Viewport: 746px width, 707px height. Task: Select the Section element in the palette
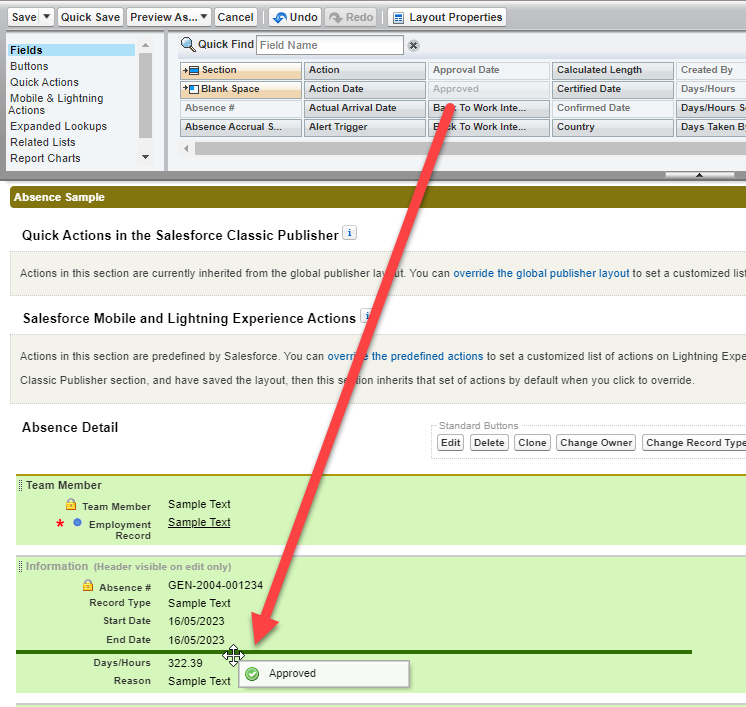pyautogui.click(x=240, y=71)
